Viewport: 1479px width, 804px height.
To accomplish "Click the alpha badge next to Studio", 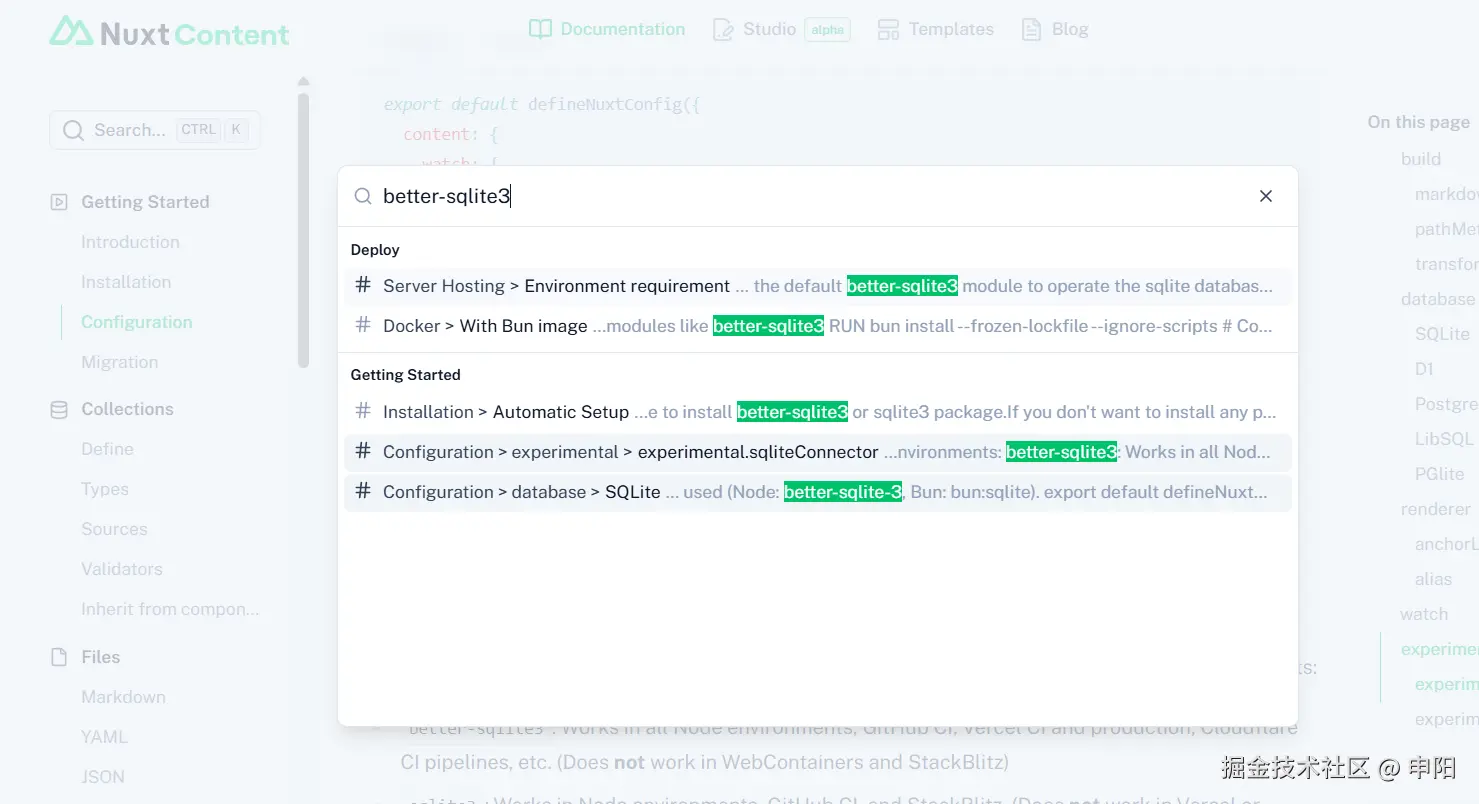I will [x=828, y=30].
